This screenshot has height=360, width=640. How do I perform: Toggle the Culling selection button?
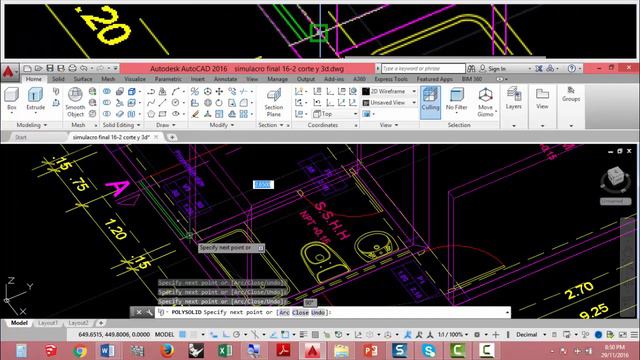coord(430,102)
